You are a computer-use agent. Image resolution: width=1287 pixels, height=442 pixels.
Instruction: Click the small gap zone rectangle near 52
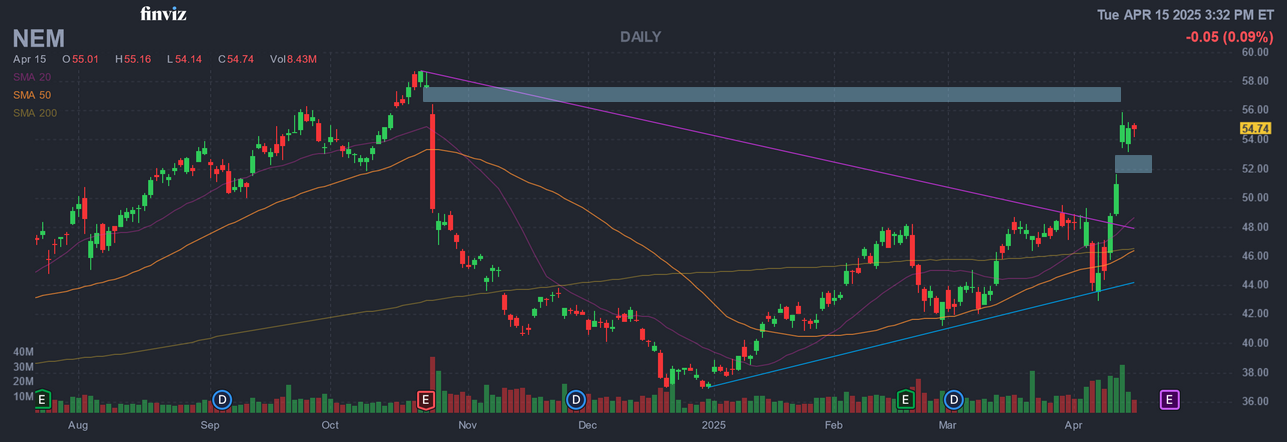point(1134,164)
